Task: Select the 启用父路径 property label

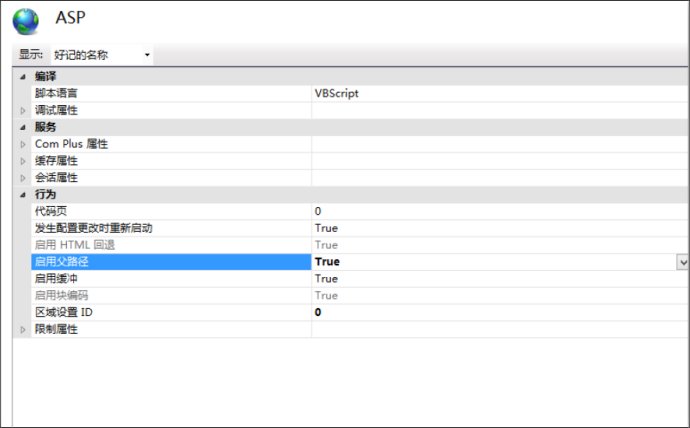Action: (x=60, y=262)
